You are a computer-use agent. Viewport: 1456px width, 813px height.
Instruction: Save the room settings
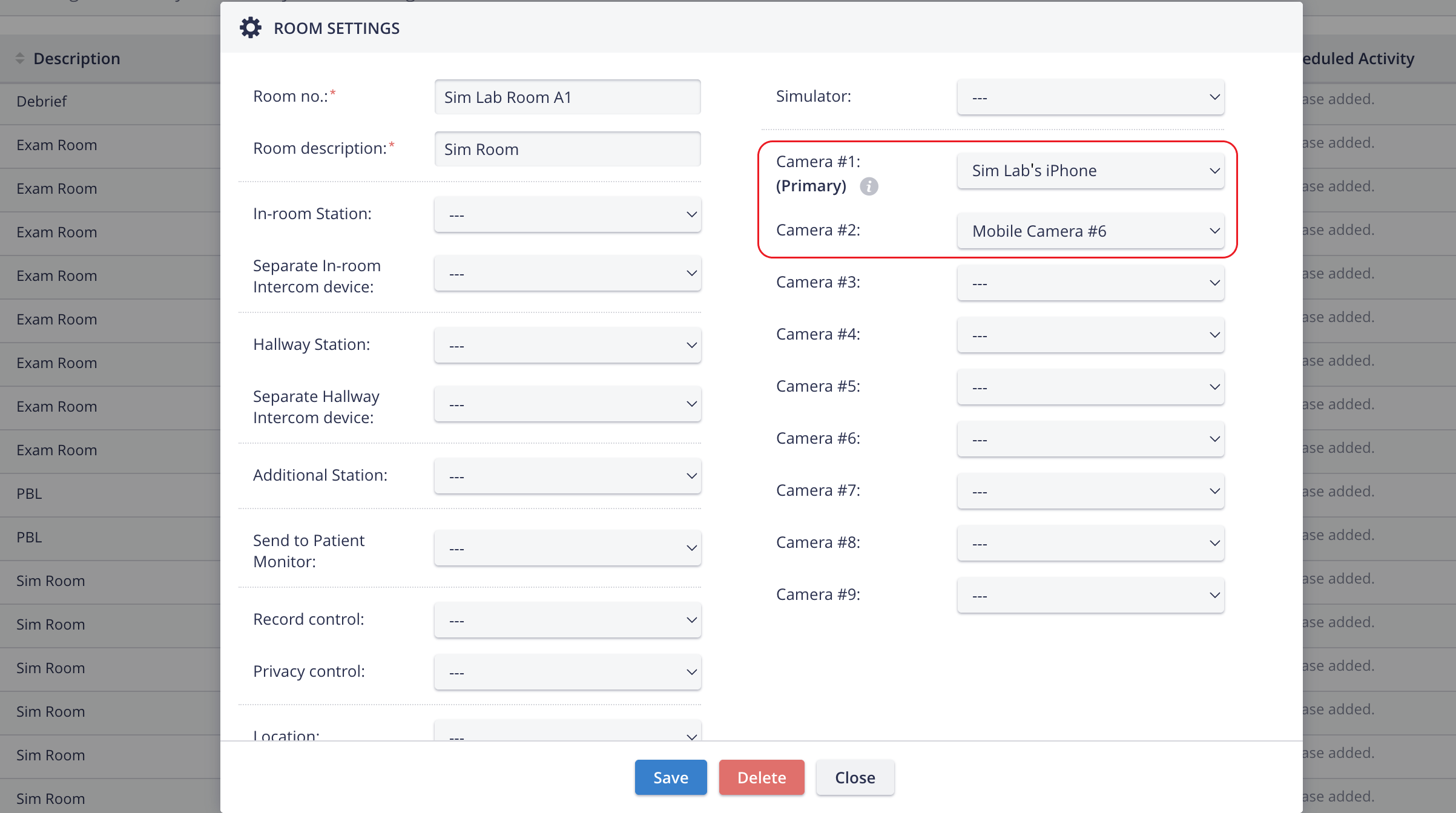click(x=671, y=777)
